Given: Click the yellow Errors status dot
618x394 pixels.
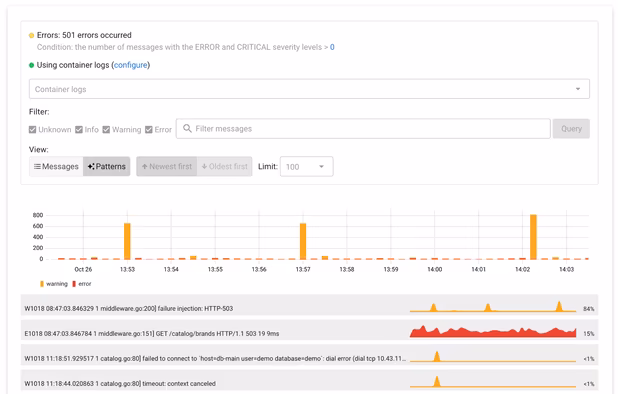Looking at the screenshot, I should (x=32, y=35).
